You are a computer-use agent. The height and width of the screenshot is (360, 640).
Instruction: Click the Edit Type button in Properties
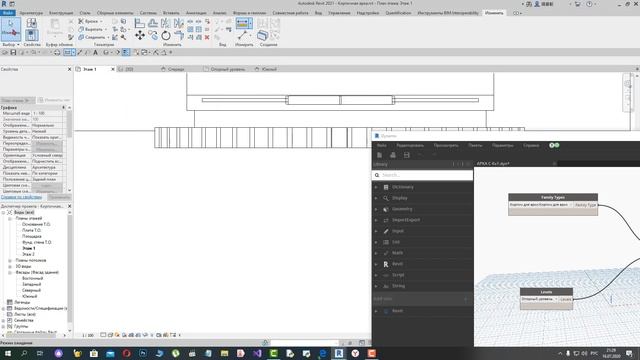pyautogui.click(x=54, y=100)
